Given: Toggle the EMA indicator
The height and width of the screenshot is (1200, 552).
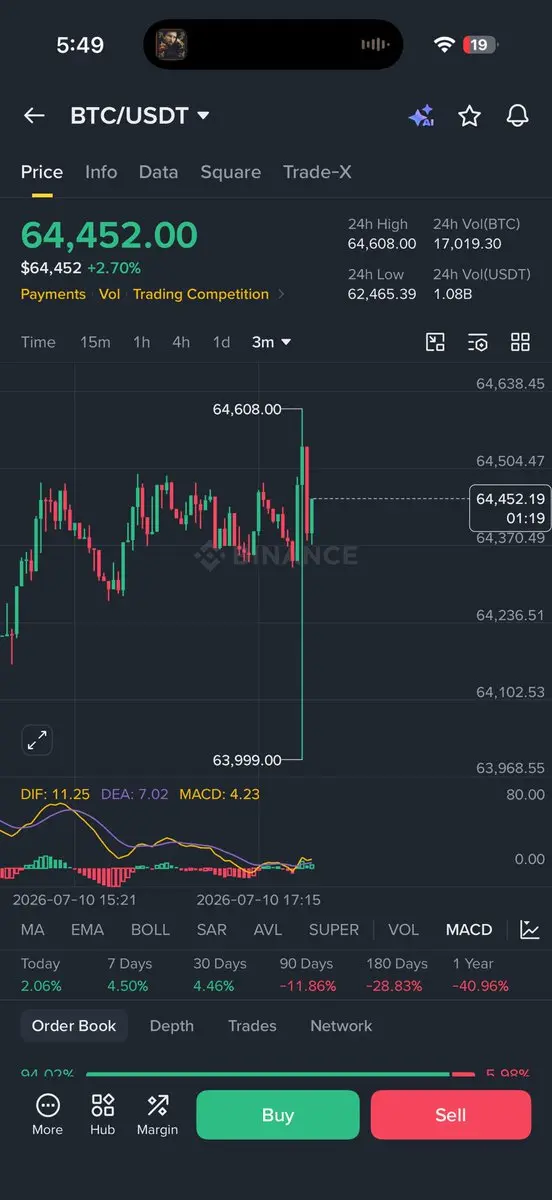Looking at the screenshot, I should click(x=87, y=930).
